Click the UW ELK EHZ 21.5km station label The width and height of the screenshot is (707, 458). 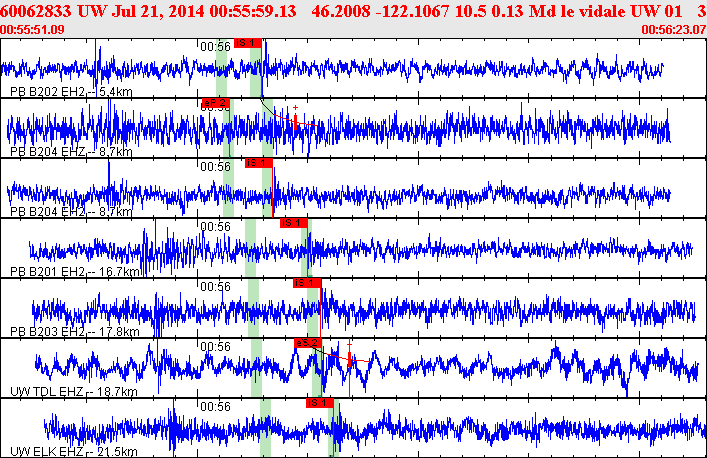(73, 452)
